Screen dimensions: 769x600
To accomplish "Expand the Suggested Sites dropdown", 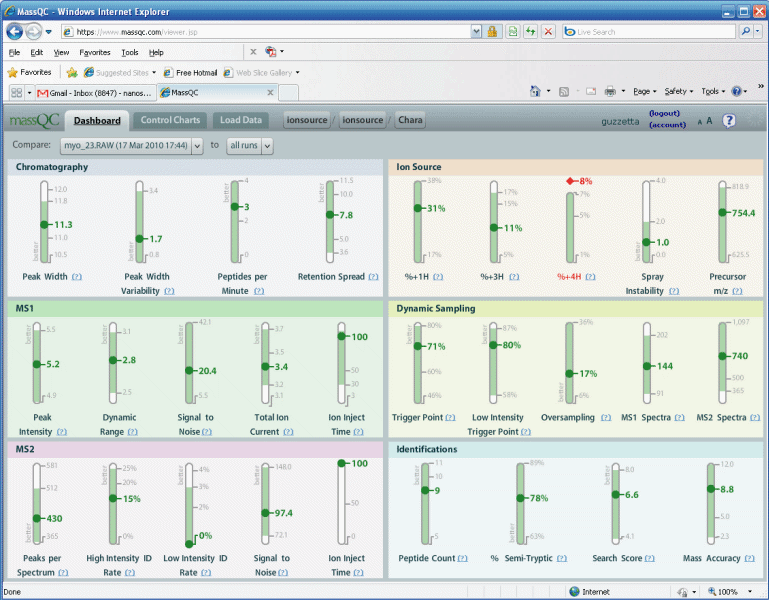I will point(154,73).
